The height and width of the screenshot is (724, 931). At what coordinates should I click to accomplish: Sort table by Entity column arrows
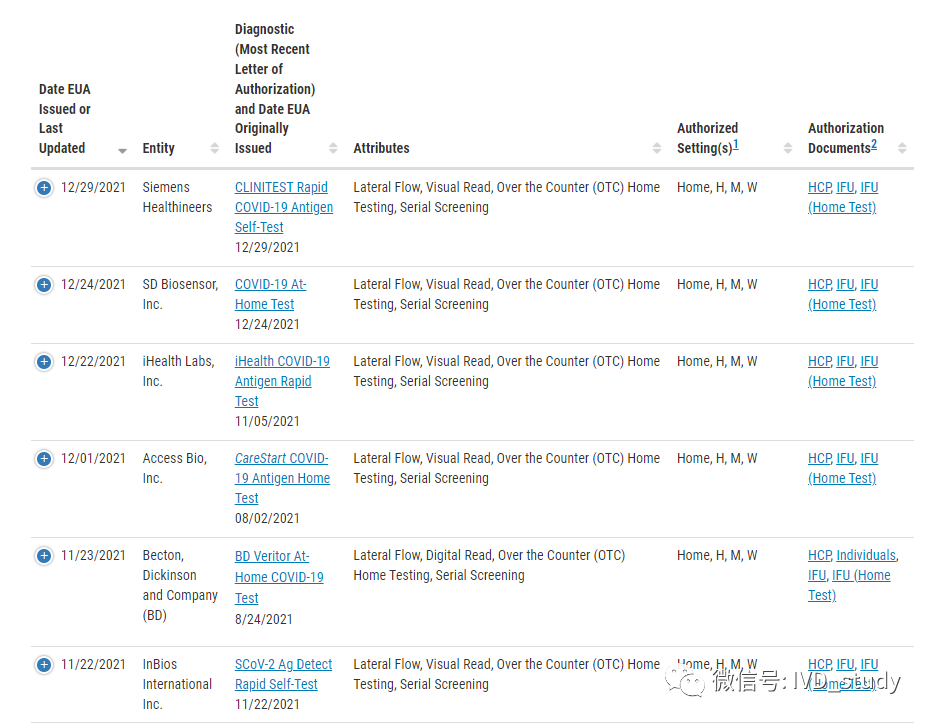pos(214,148)
